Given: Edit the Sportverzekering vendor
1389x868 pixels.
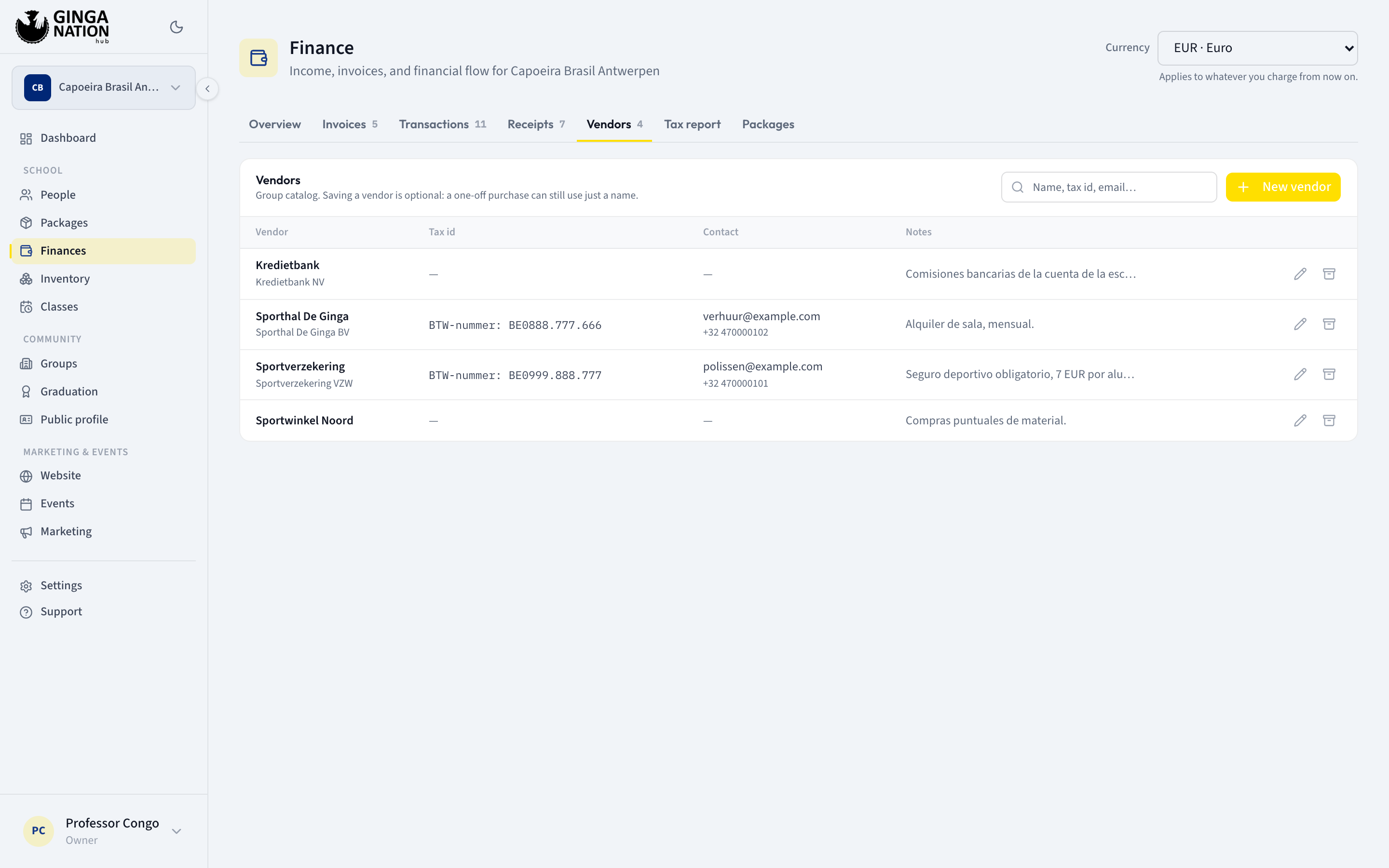Looking at the screenshot, I should tap(1300, 374).
